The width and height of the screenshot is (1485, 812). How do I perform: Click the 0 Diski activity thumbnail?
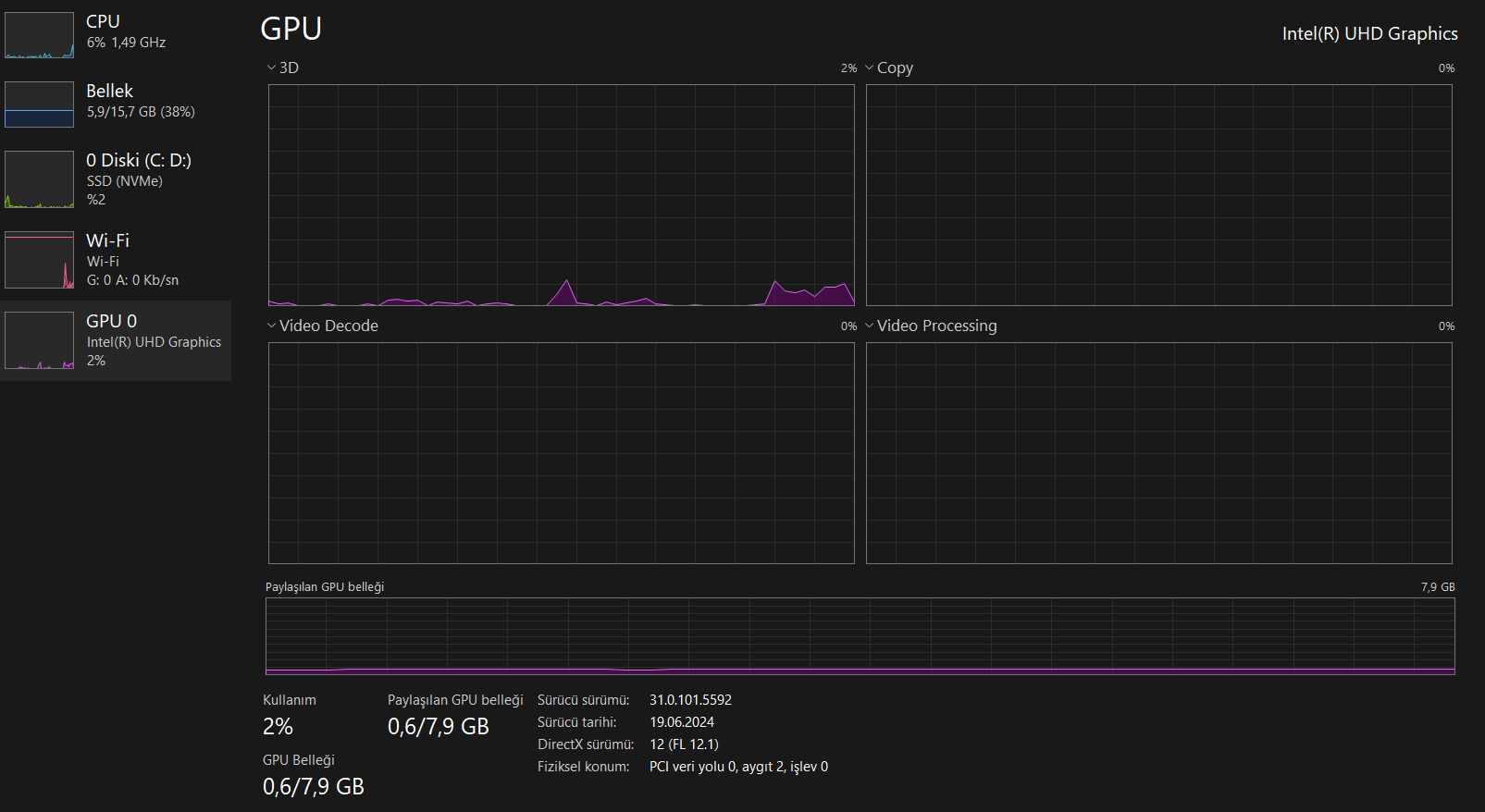click(39, 179)
